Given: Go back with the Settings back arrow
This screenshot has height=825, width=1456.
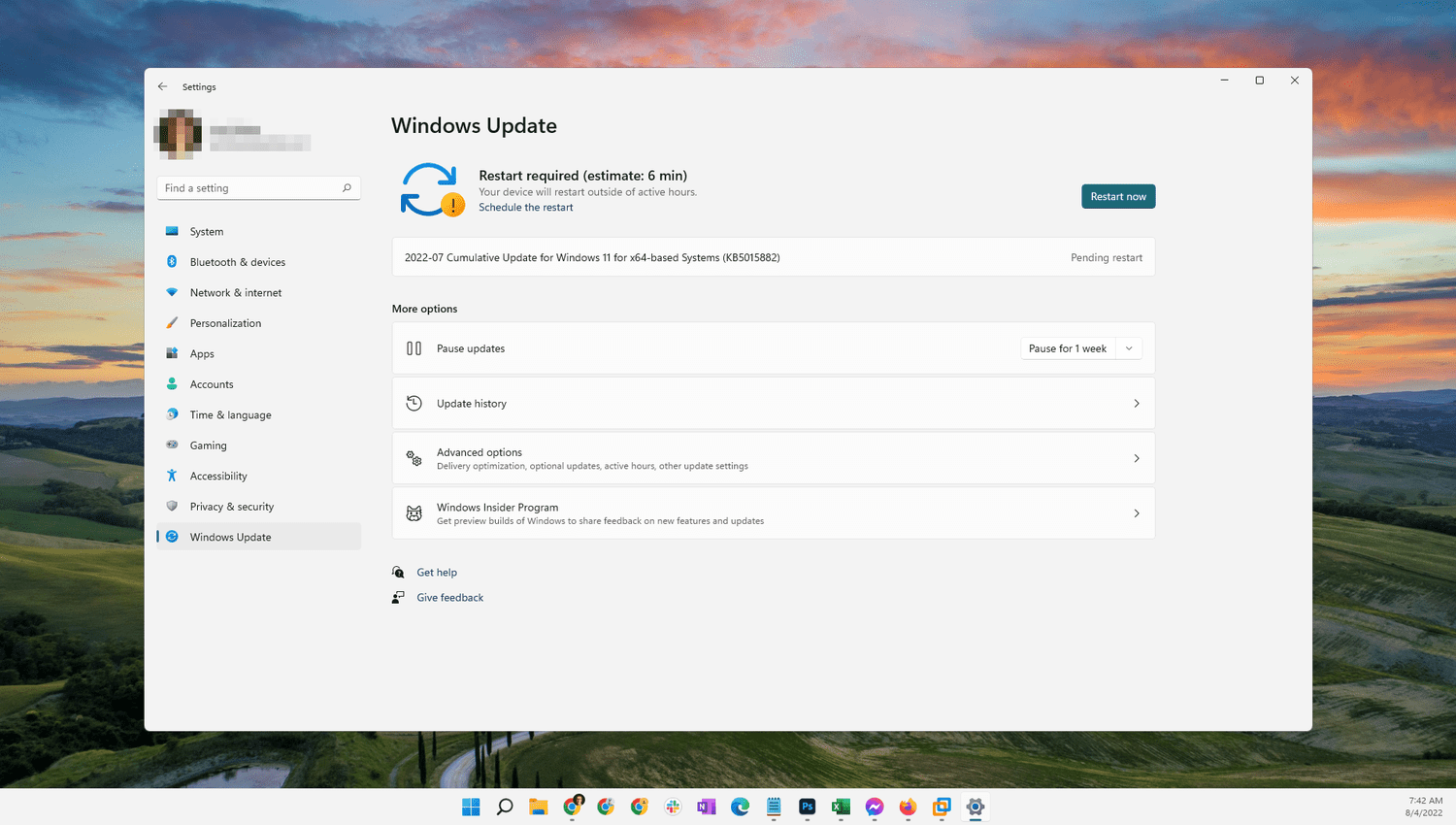Looking at the screenshot, I should click(x=162, y=86).
